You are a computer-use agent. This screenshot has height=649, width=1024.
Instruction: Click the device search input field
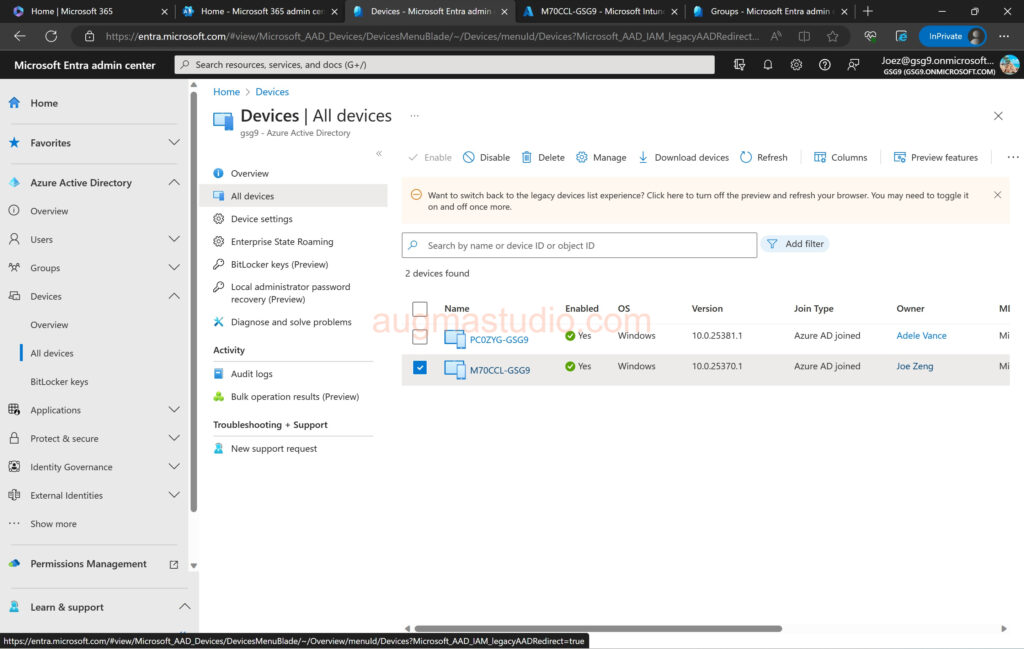pyautogui.click(x=585, y=245)
